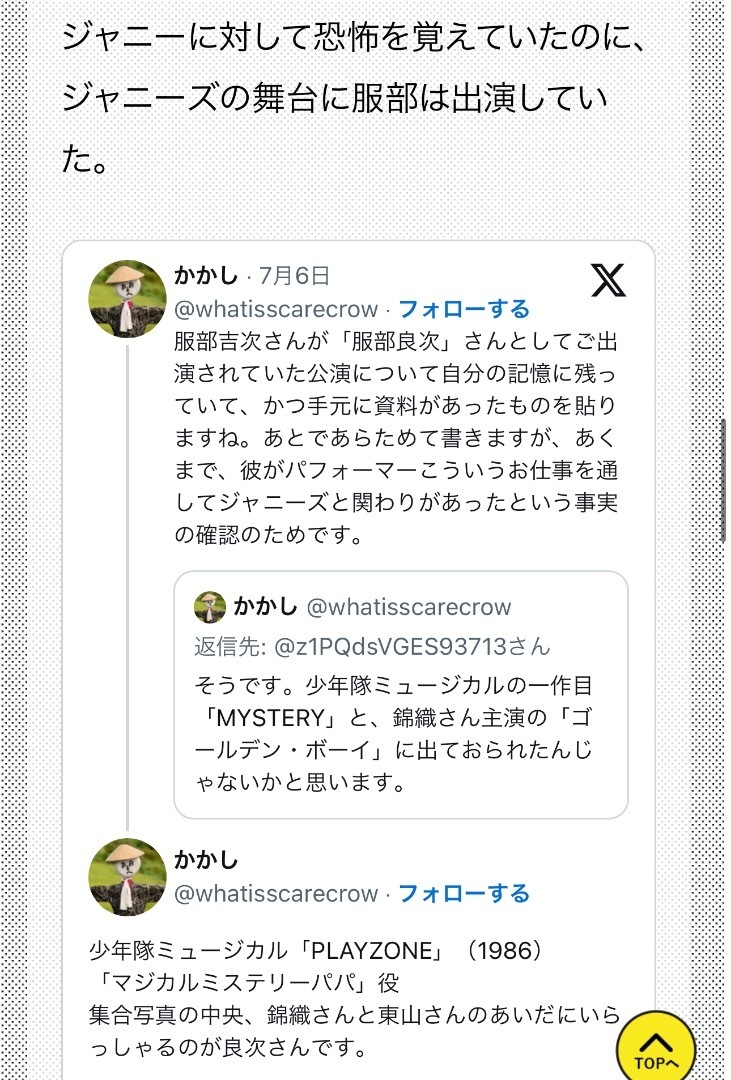This screenshot has width=731, height=1080.
Task: Open the small scarecrow avatar in the quoted tweet
Action: (x=209, y=607)
